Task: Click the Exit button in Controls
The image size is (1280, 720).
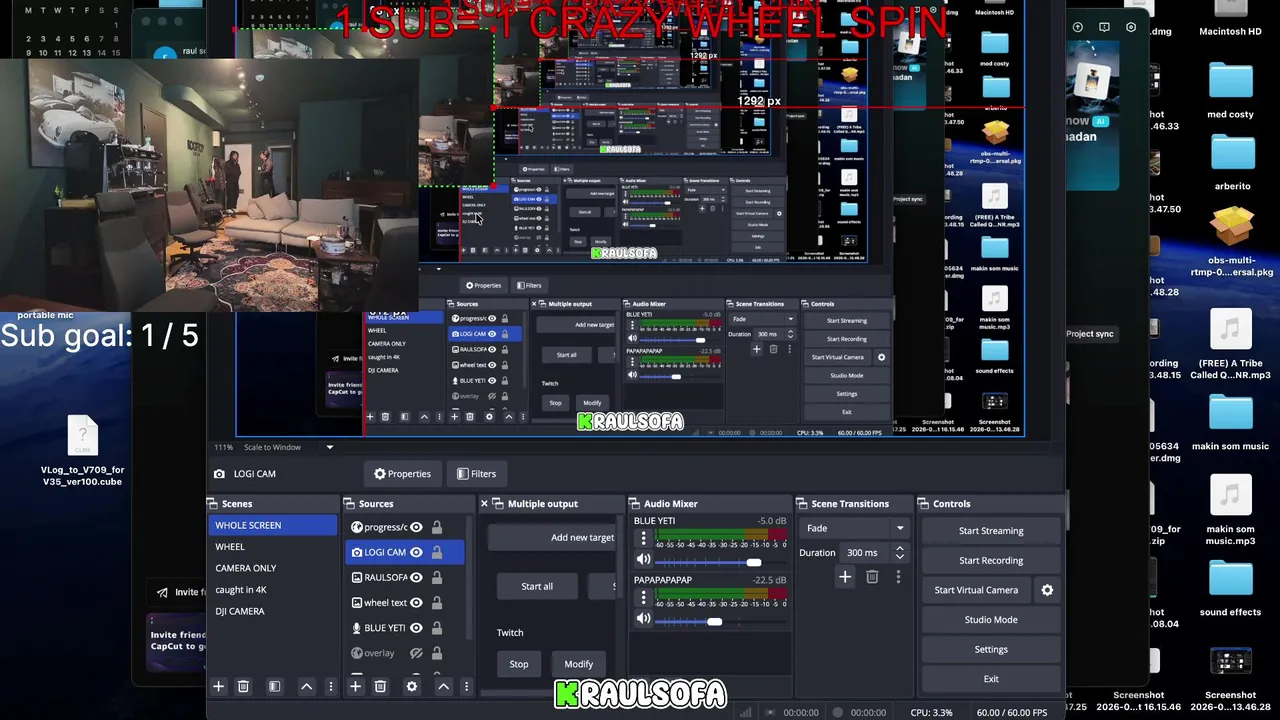Action: pyautogui.click(x=991, y=679)
